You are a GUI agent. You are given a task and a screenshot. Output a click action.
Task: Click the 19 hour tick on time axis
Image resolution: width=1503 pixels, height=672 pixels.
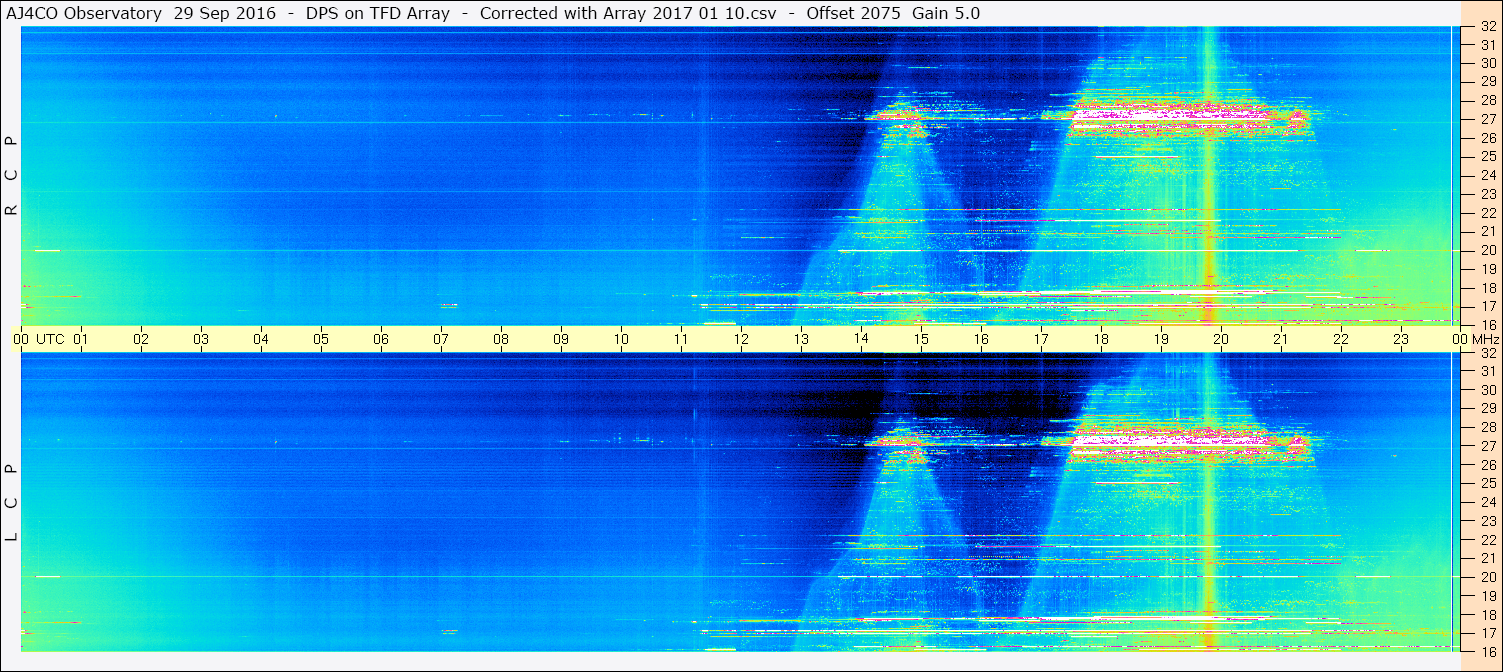[x=1161, y=339]
